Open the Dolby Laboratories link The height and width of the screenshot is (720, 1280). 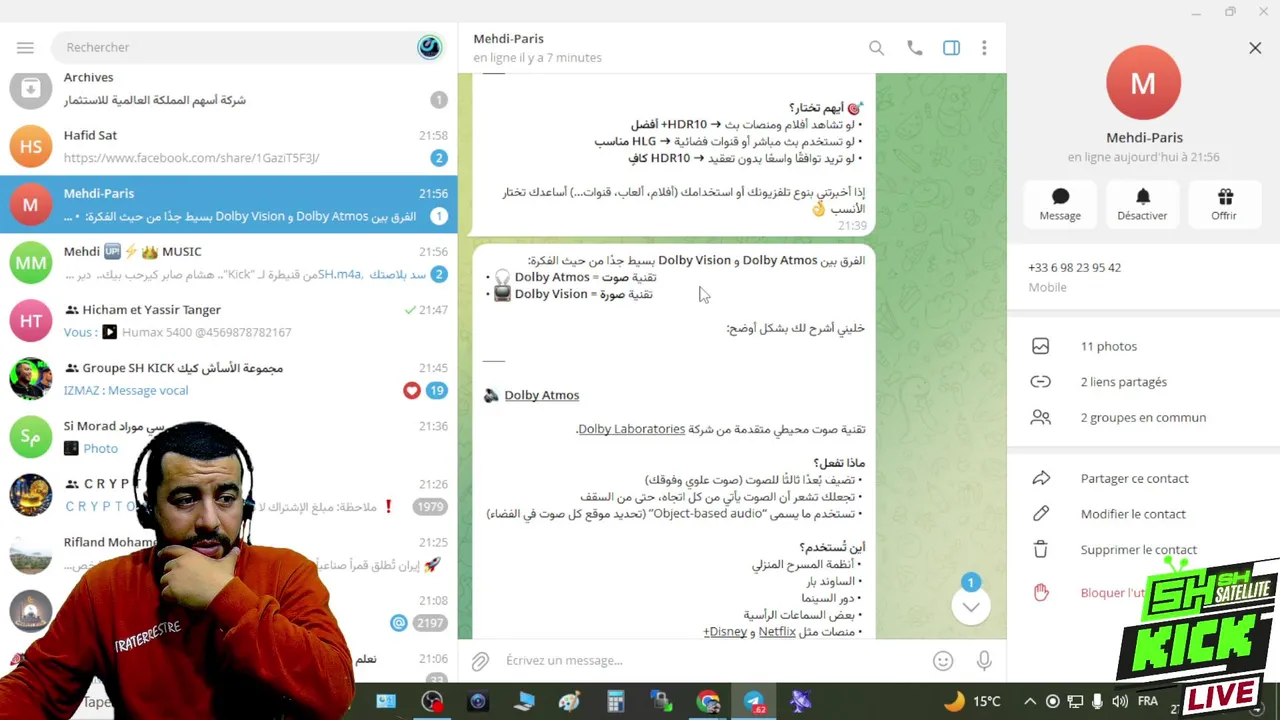pos(632,429)
